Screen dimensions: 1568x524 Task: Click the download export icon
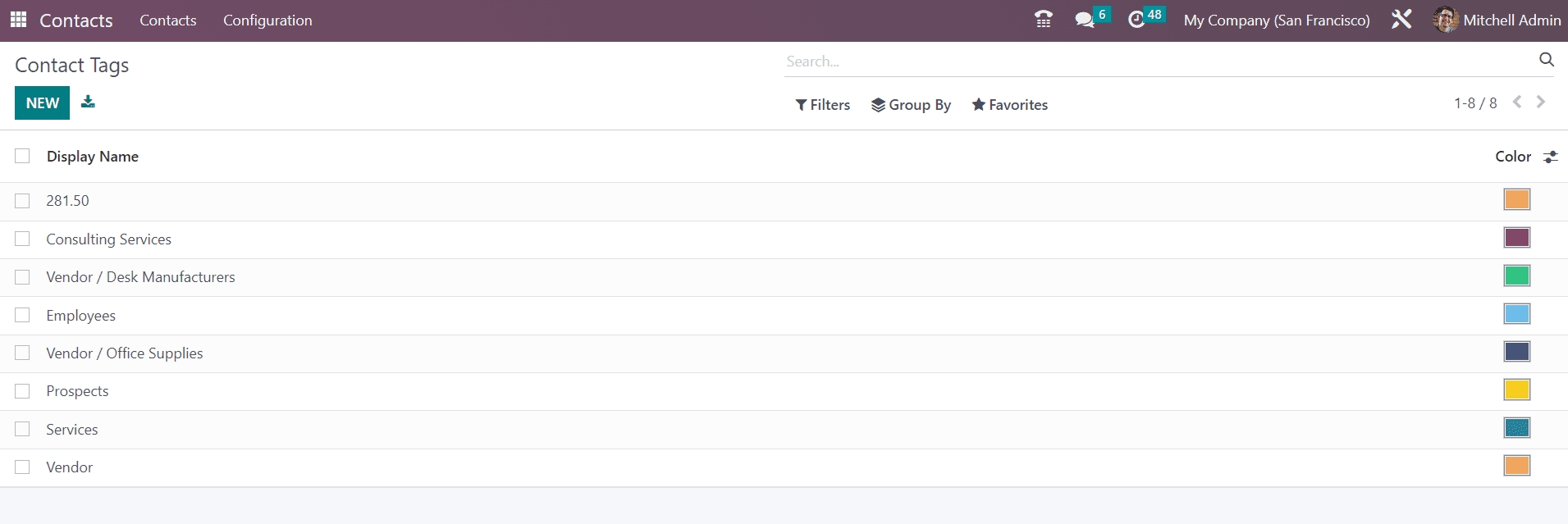[x=88, y=103]
